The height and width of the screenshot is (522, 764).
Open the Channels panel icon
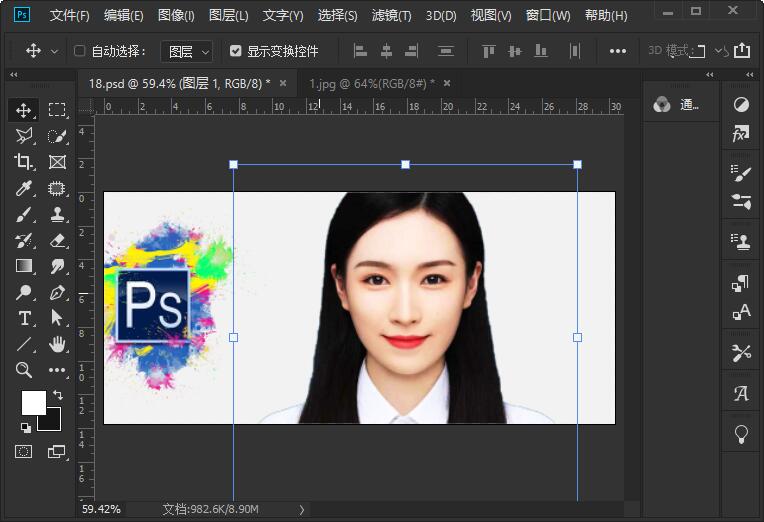(x=662, y=104)
